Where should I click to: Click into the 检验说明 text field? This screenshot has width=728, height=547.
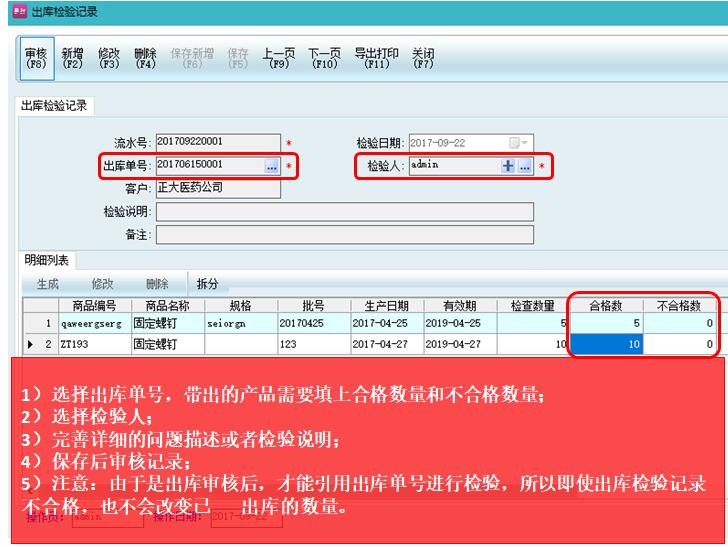click(x=344, y=212)
